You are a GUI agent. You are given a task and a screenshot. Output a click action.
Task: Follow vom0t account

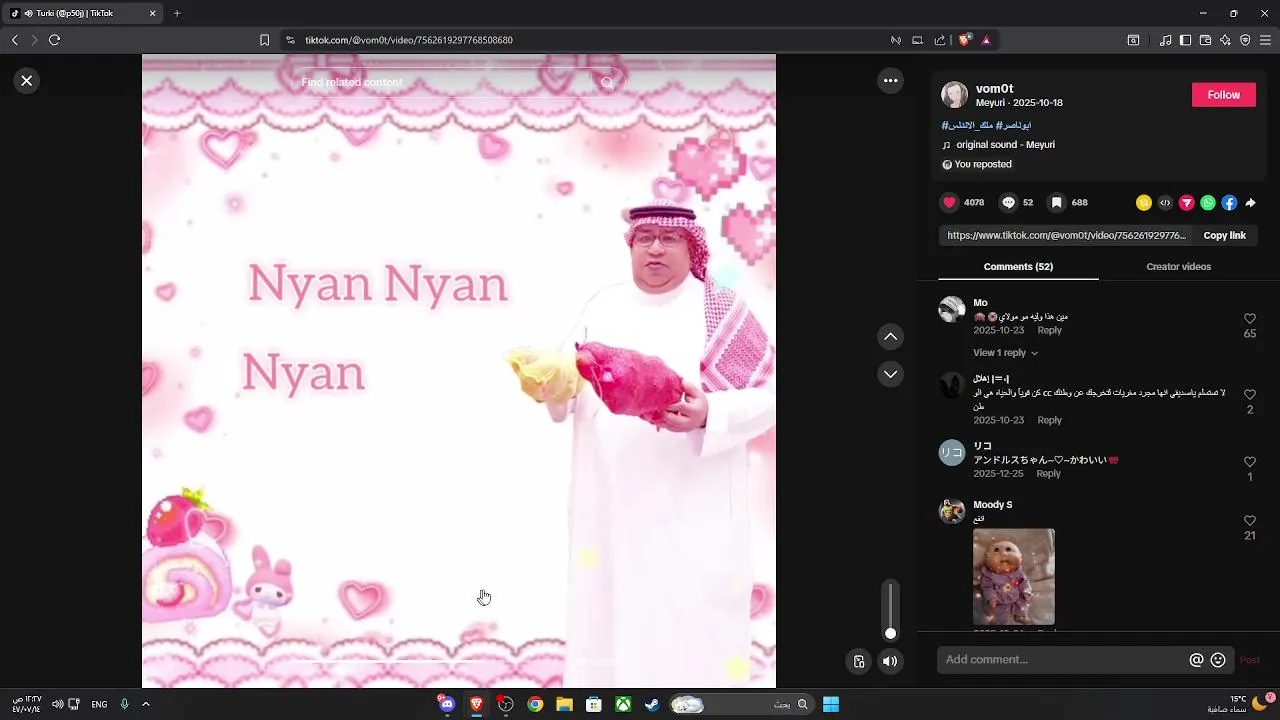[x=1223, y=95]
